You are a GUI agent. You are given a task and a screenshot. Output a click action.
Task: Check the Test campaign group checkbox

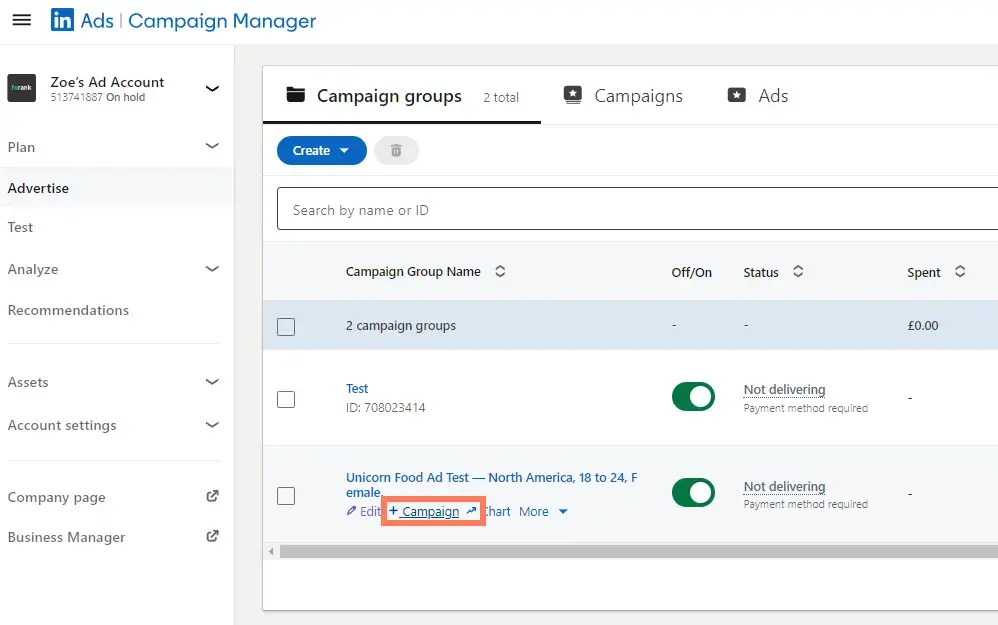(x=286, y=399)
